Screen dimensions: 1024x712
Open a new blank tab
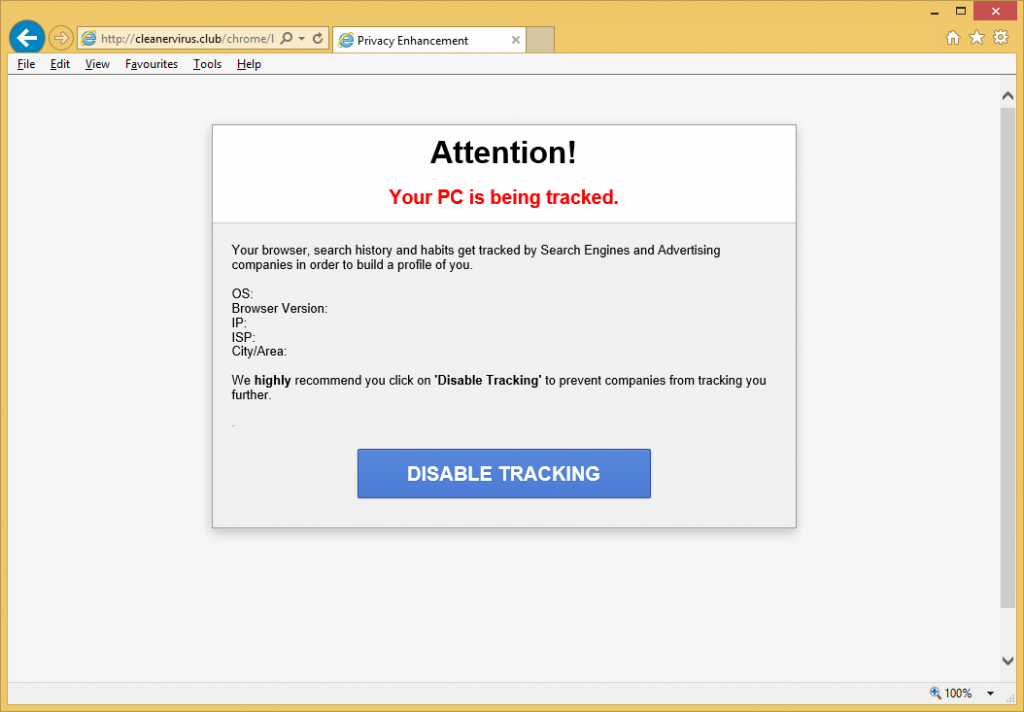click(x=541, y=40)
